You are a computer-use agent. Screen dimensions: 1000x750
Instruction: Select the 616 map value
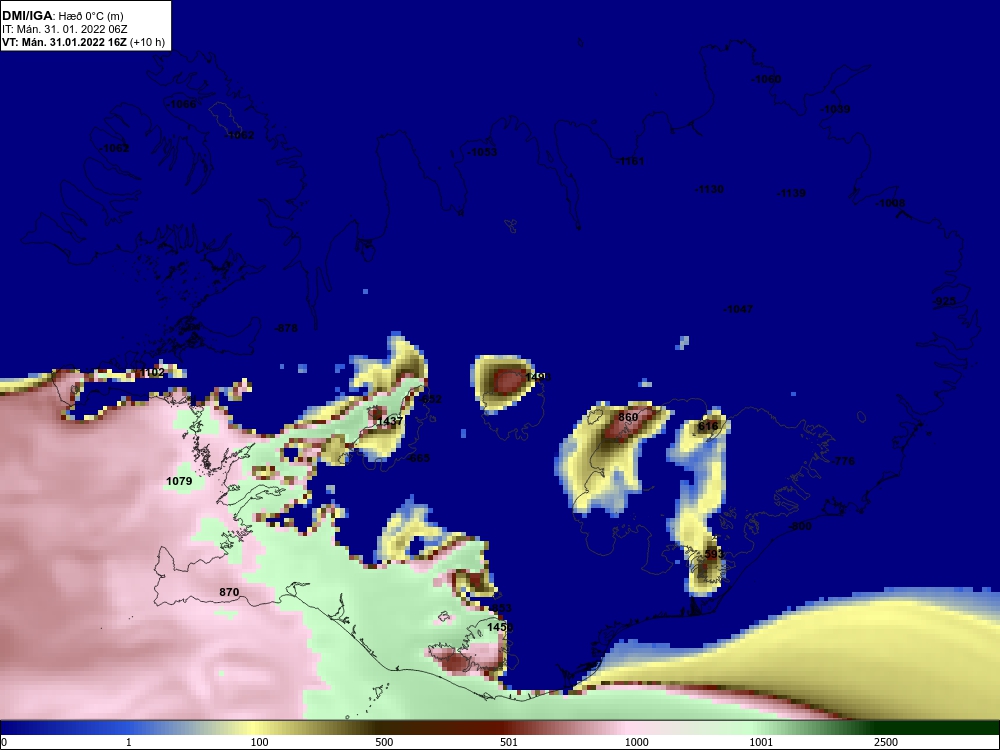coord(708,426)
